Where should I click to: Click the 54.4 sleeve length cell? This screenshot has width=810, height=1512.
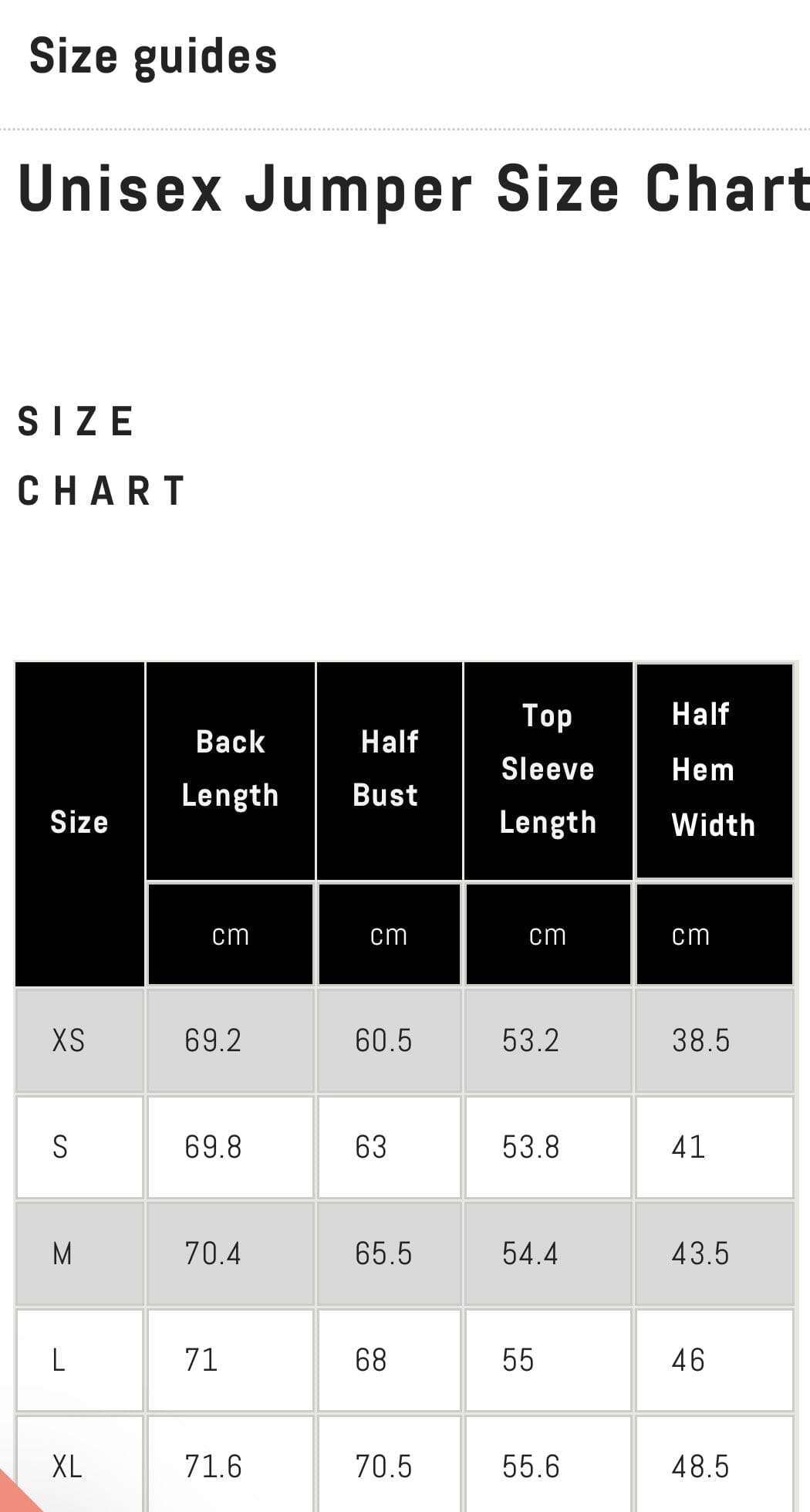[x=548, y=1253]
